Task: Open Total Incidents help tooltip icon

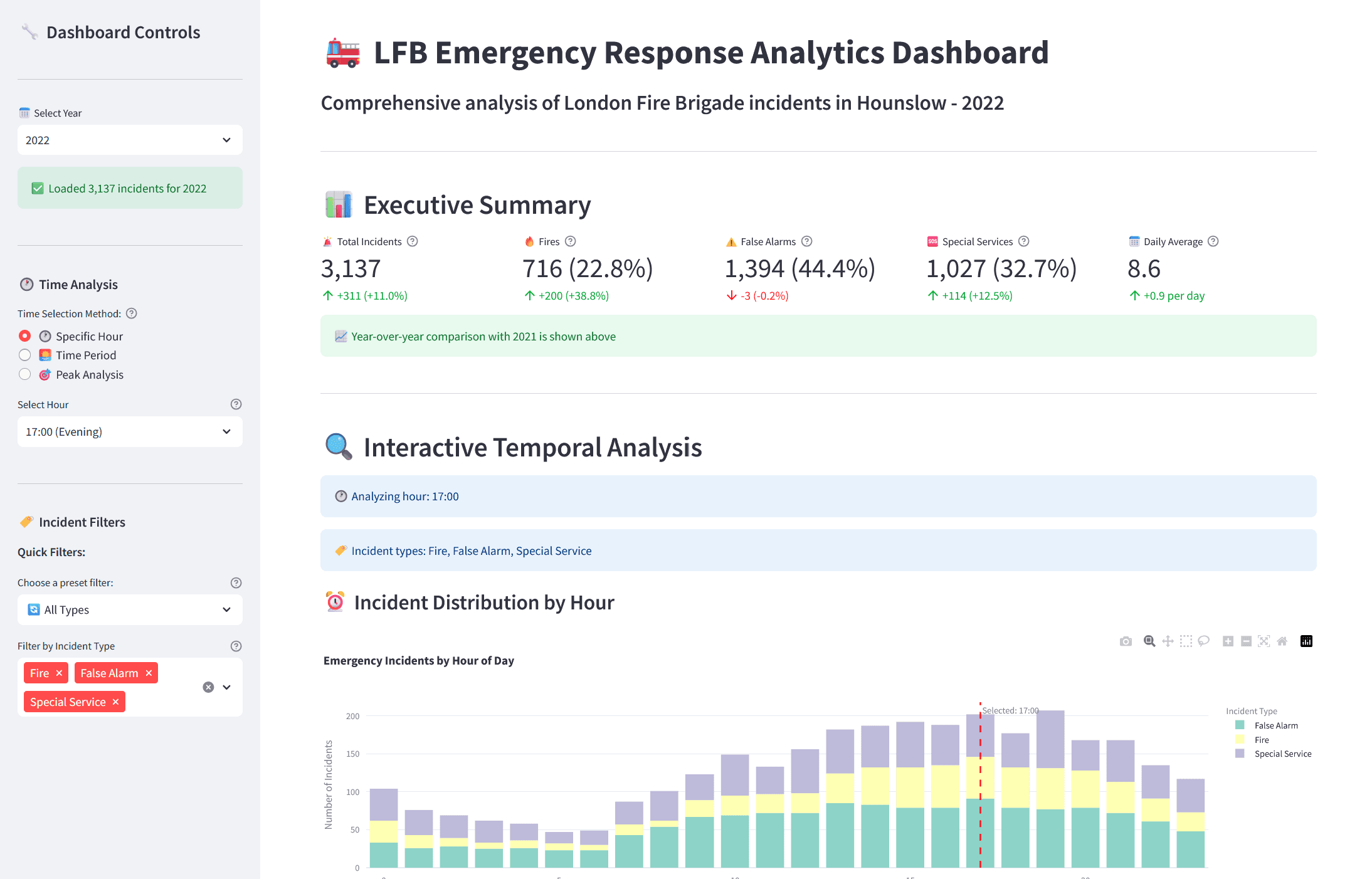Action: 413,241
